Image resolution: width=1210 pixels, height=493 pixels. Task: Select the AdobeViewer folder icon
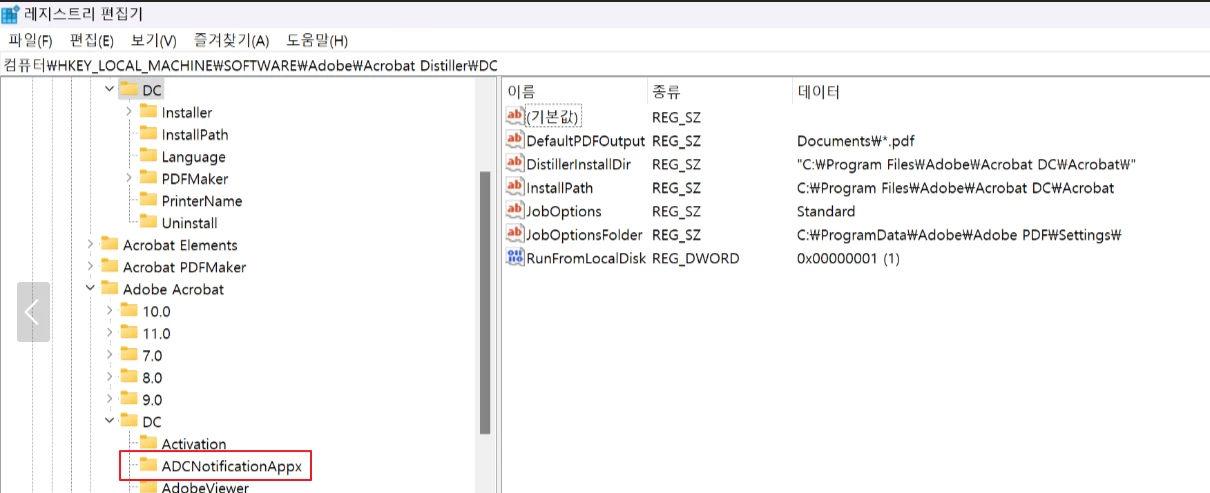148,486
